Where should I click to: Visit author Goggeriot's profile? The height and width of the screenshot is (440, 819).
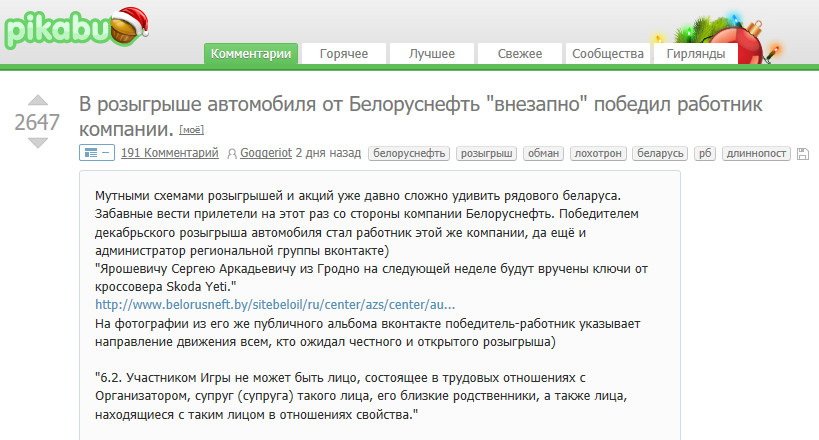pyautogui.click(x=266, y=153)
